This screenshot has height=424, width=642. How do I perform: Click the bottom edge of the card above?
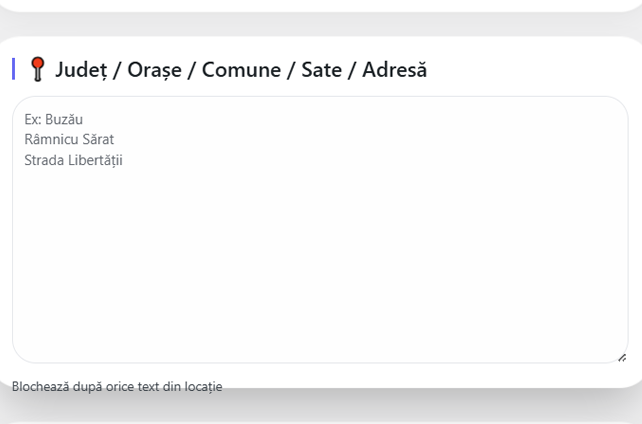[x=320, y=9]
